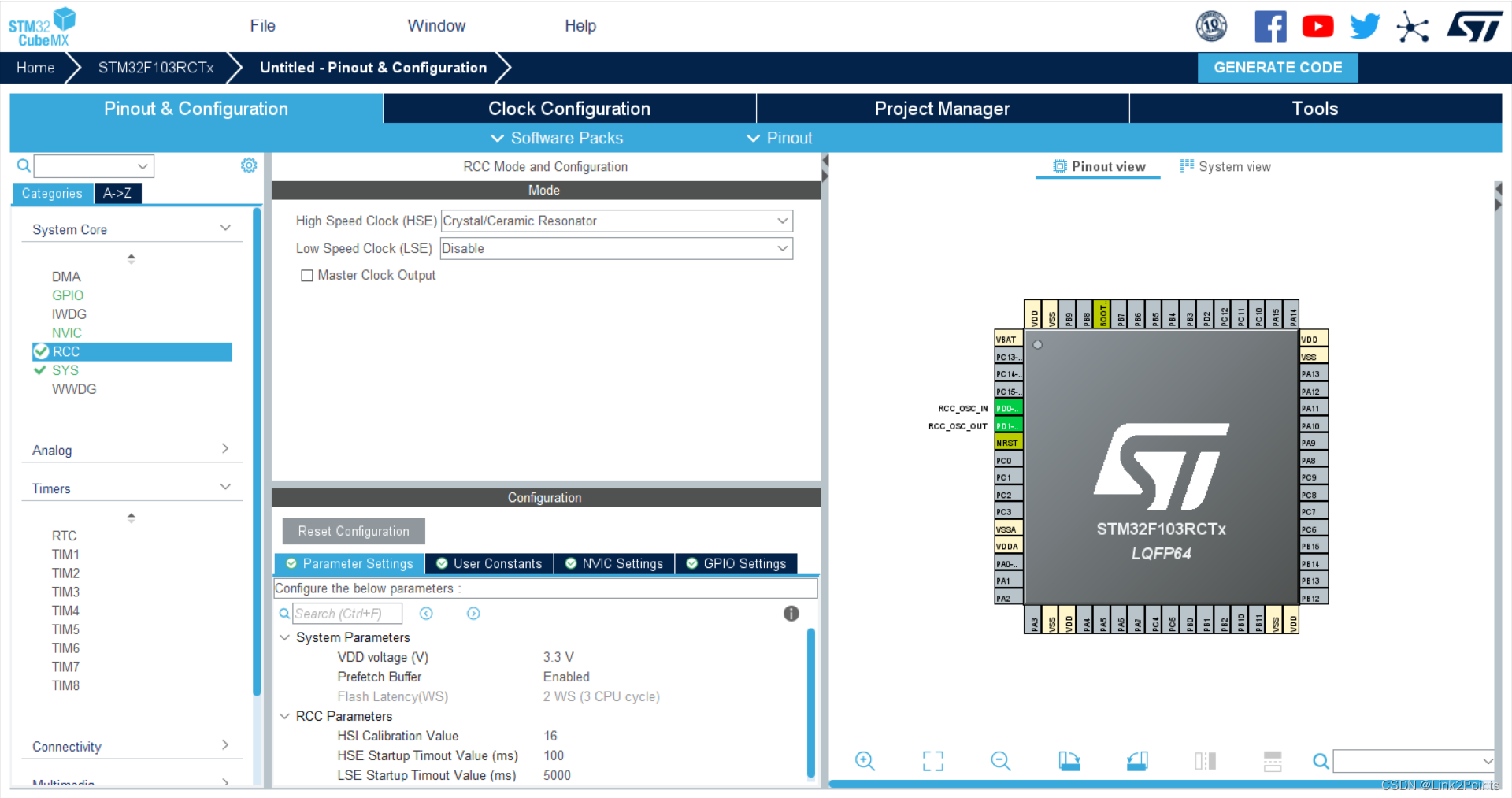Expand the Analog category
Image resolution: width=1512 pixels, height=798 pixels.
(x=225, y=449)
